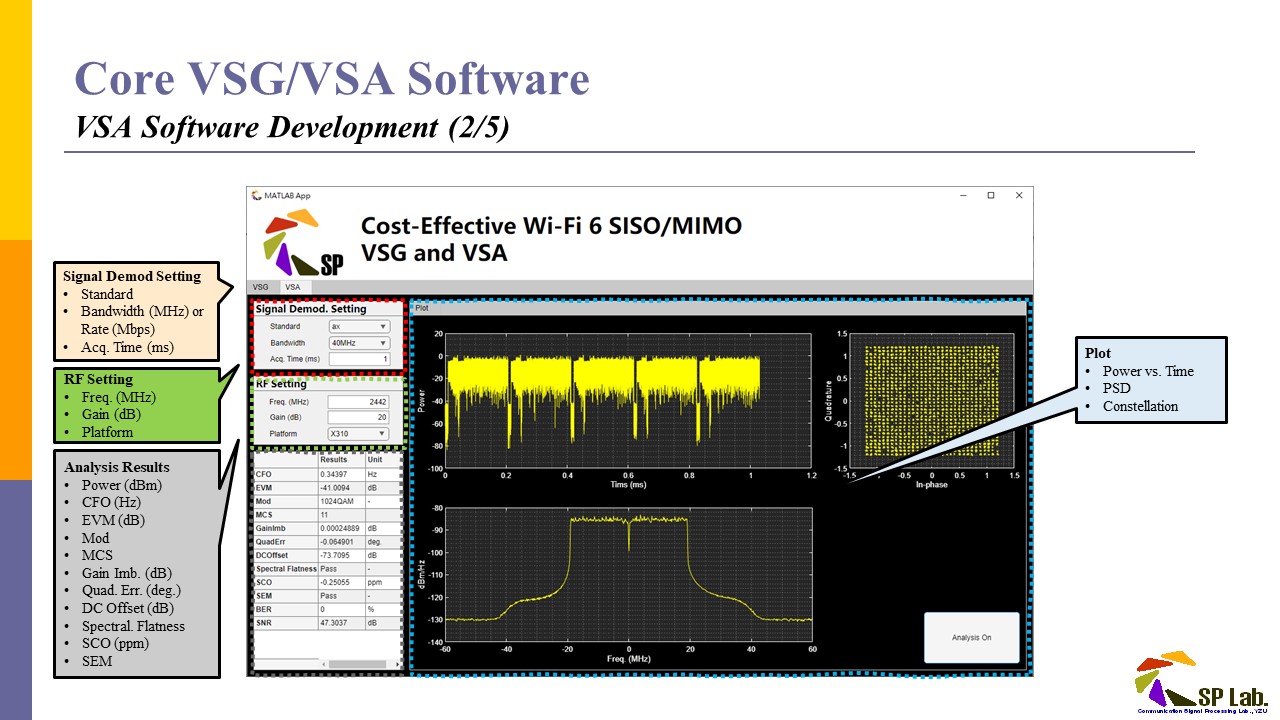The image size is (1280, 720).
Task: Click the SP logo in the app header
Action: click(x=304, y=241)
